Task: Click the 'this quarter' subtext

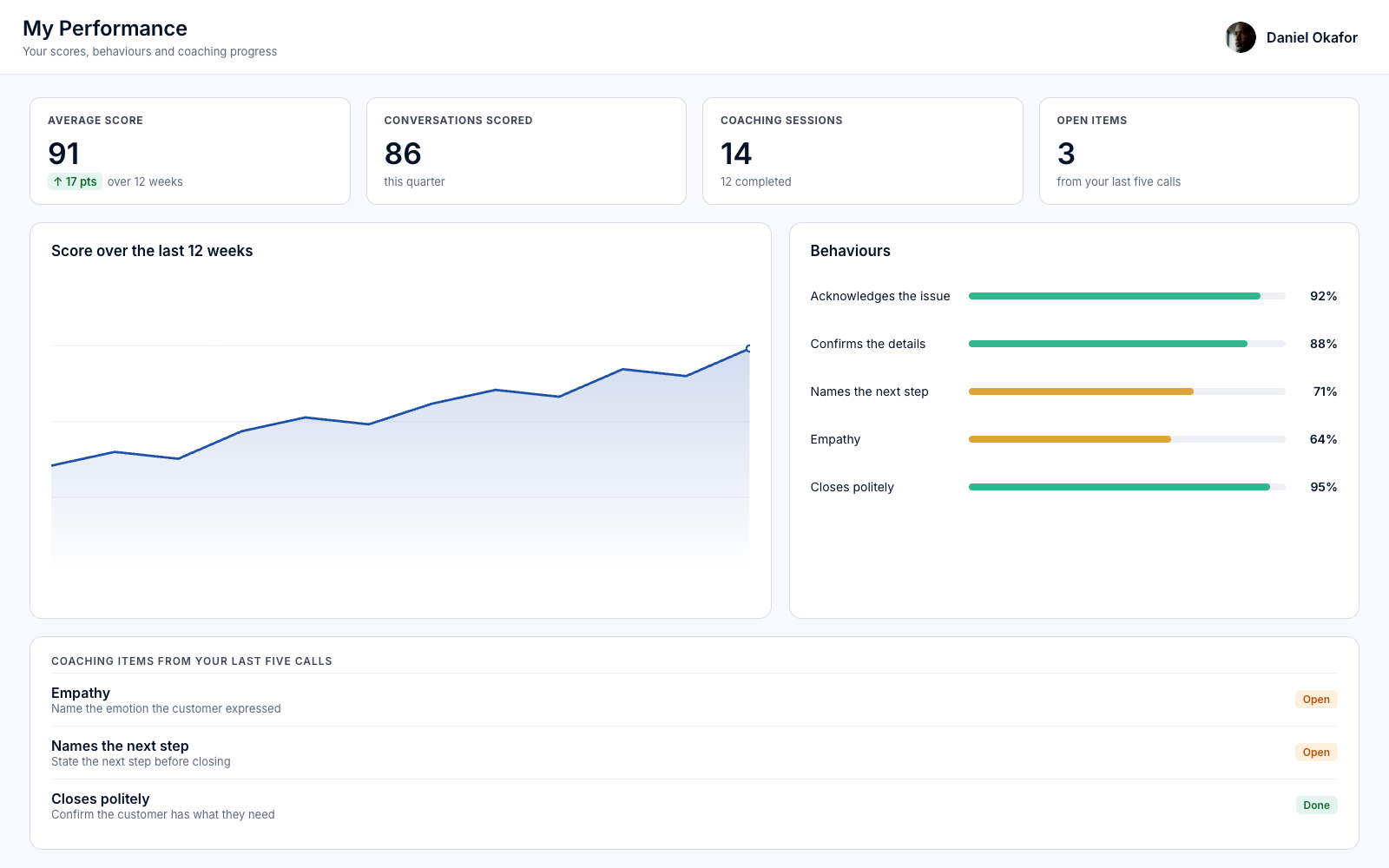Action: [x=415, y=181]
